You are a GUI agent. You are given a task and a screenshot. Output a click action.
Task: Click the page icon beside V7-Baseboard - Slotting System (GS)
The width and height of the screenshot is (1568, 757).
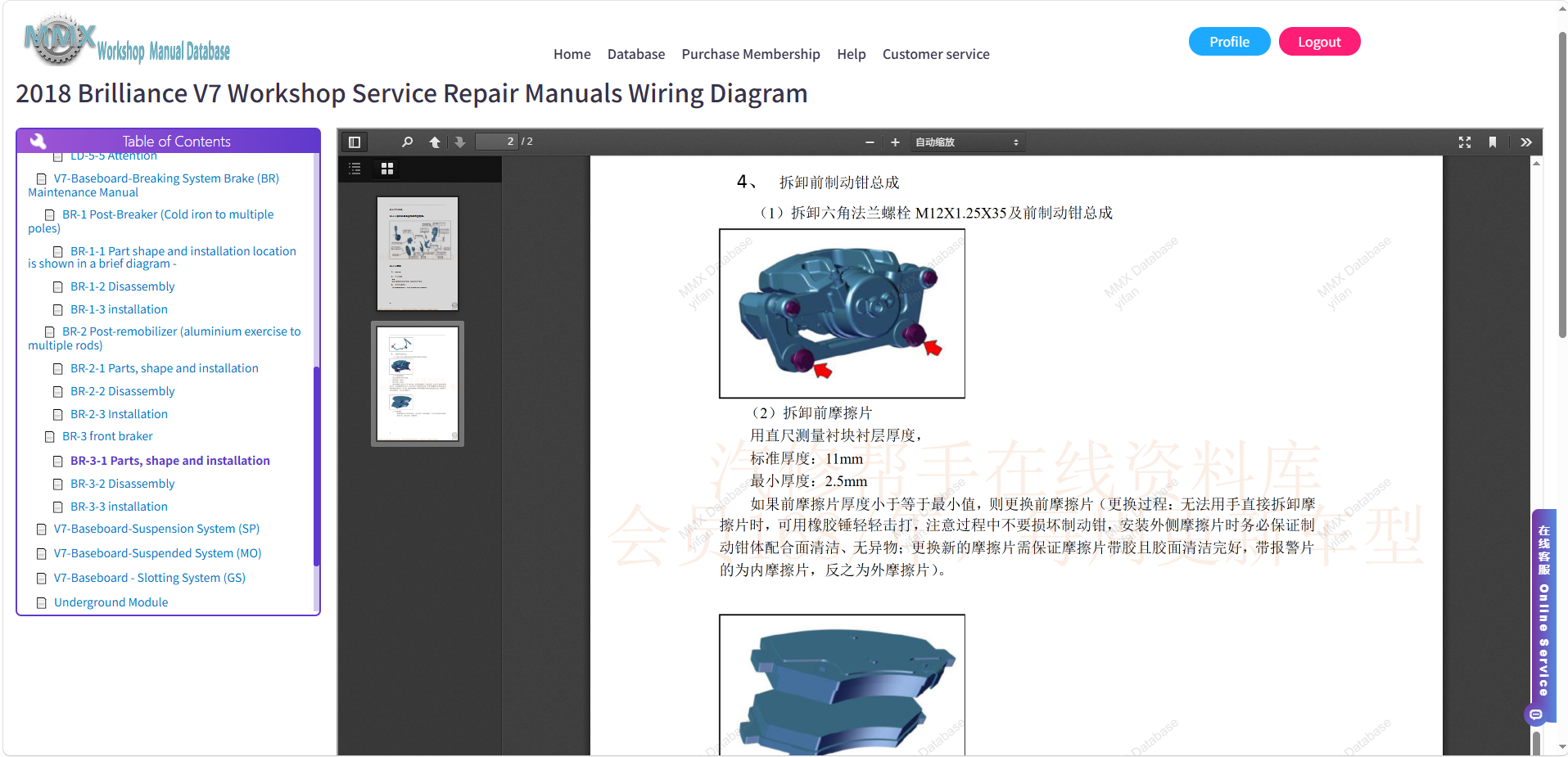click(x=42, y=579)
